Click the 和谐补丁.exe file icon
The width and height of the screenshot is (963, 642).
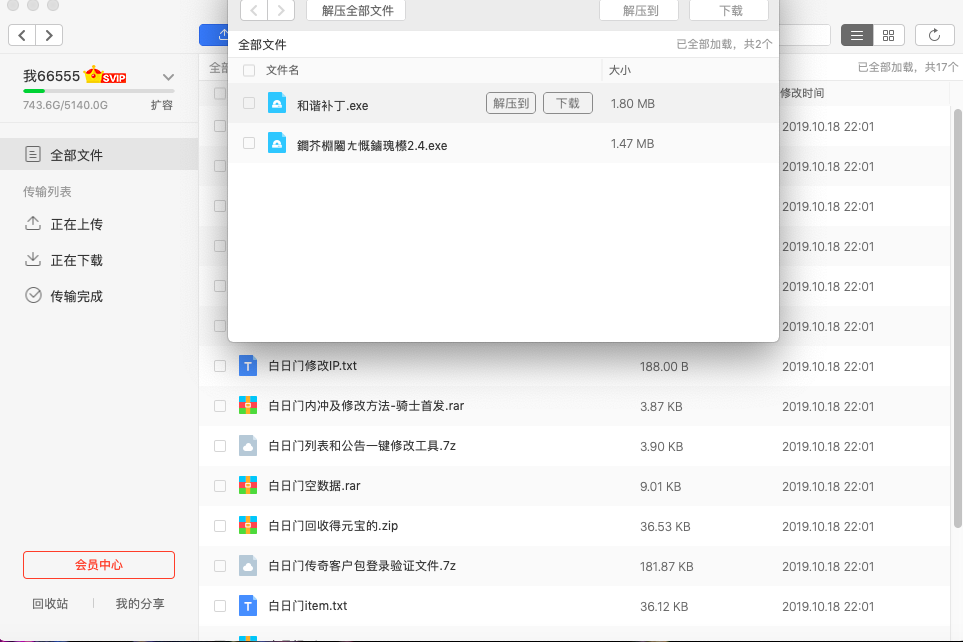coord(277,104)
